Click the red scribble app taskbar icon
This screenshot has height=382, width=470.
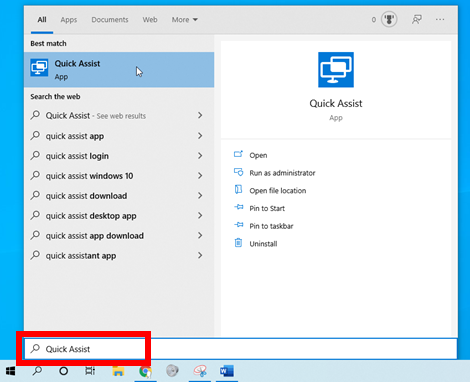click(200, 371)
